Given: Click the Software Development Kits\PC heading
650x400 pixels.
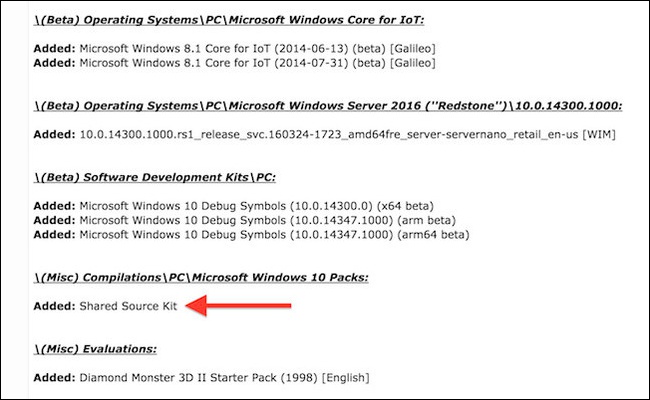Looking at the screenshot, I should (x=155, y=177).
